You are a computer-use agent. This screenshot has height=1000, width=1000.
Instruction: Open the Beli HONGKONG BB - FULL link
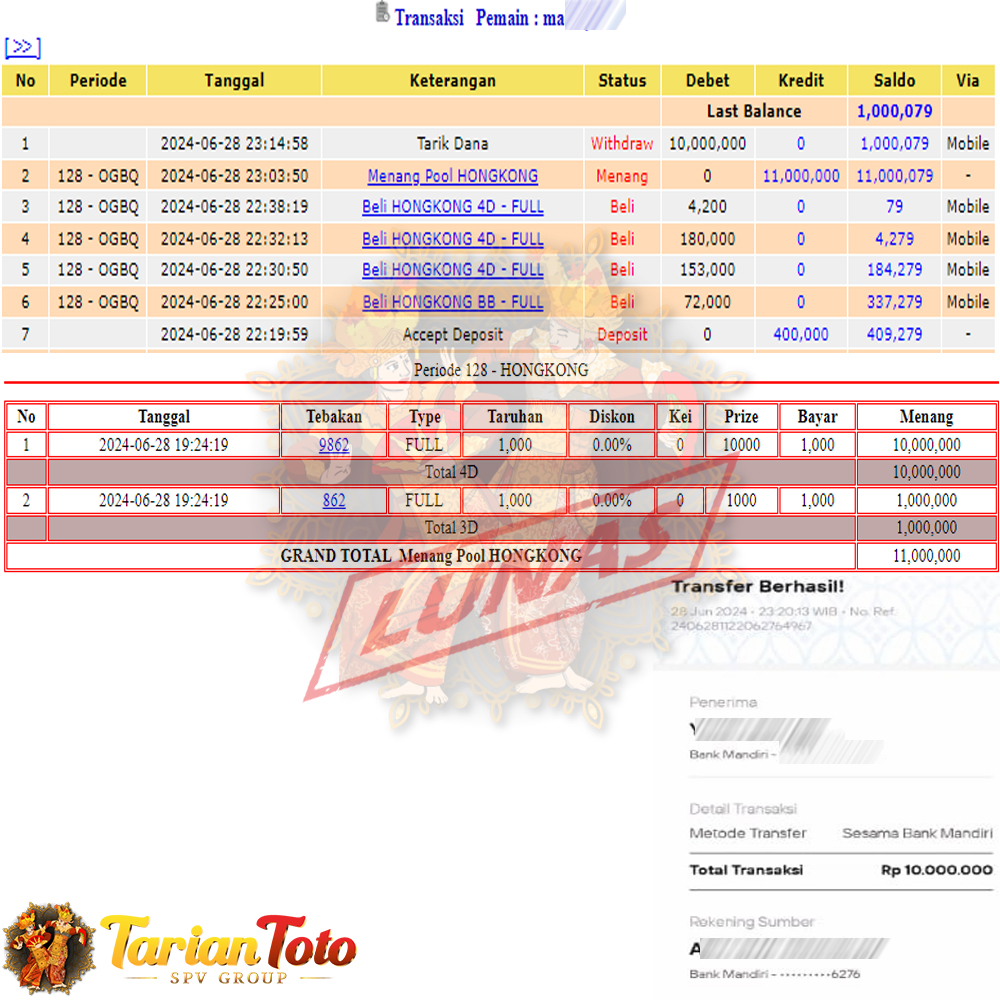pos(452,302)
